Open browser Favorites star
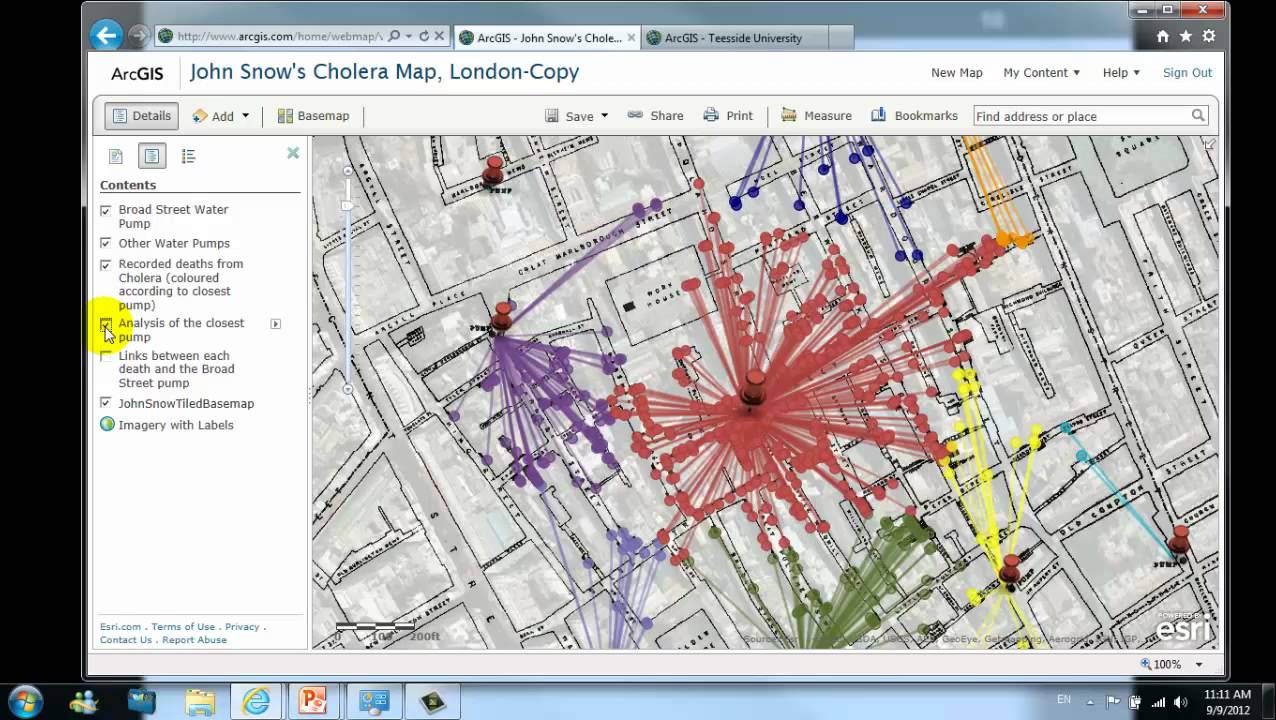 1185,37
